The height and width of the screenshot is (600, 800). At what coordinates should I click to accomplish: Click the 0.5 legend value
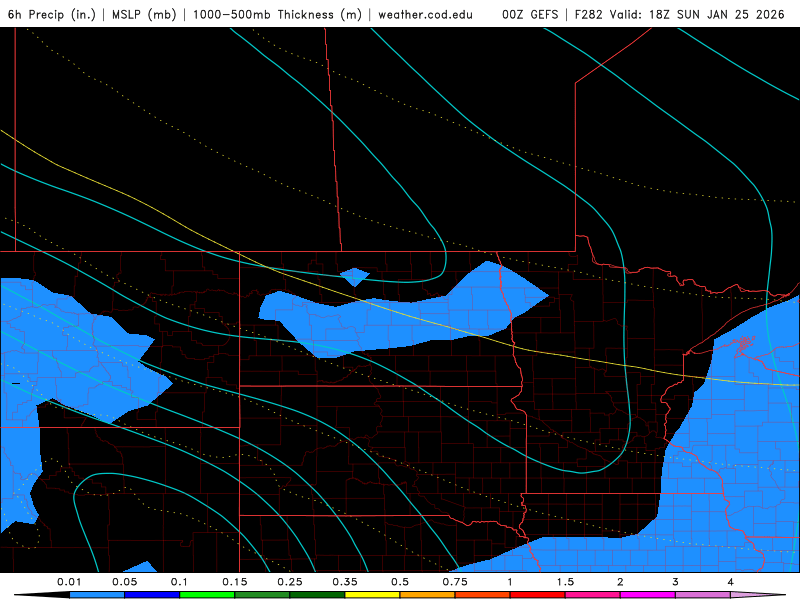[x=400, y=582]
